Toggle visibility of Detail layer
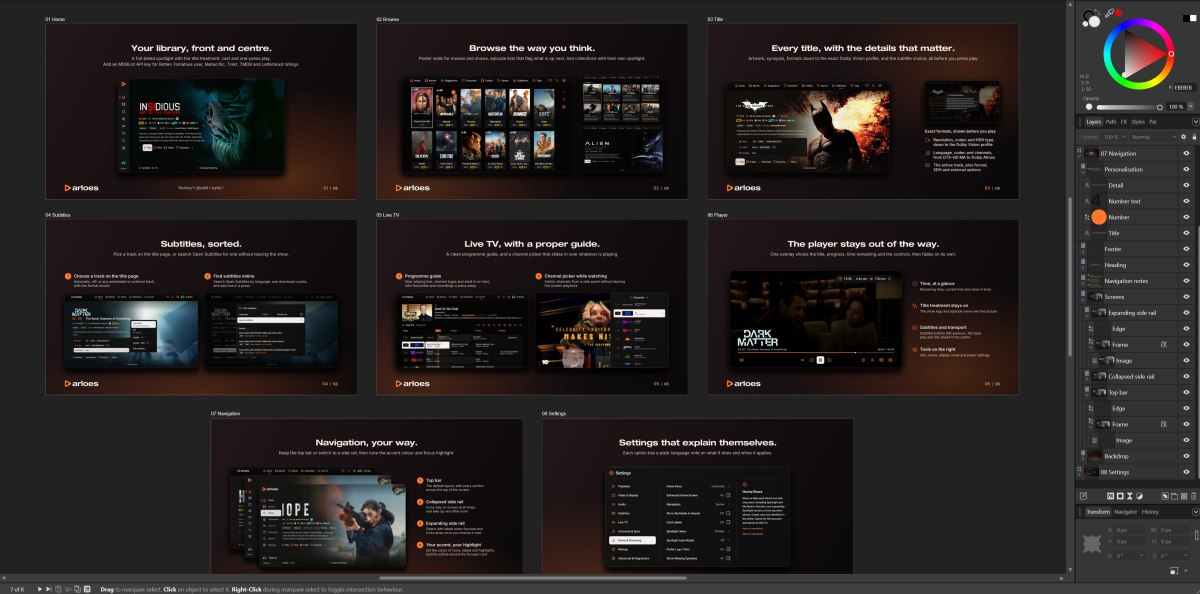 pos(1186,185)
